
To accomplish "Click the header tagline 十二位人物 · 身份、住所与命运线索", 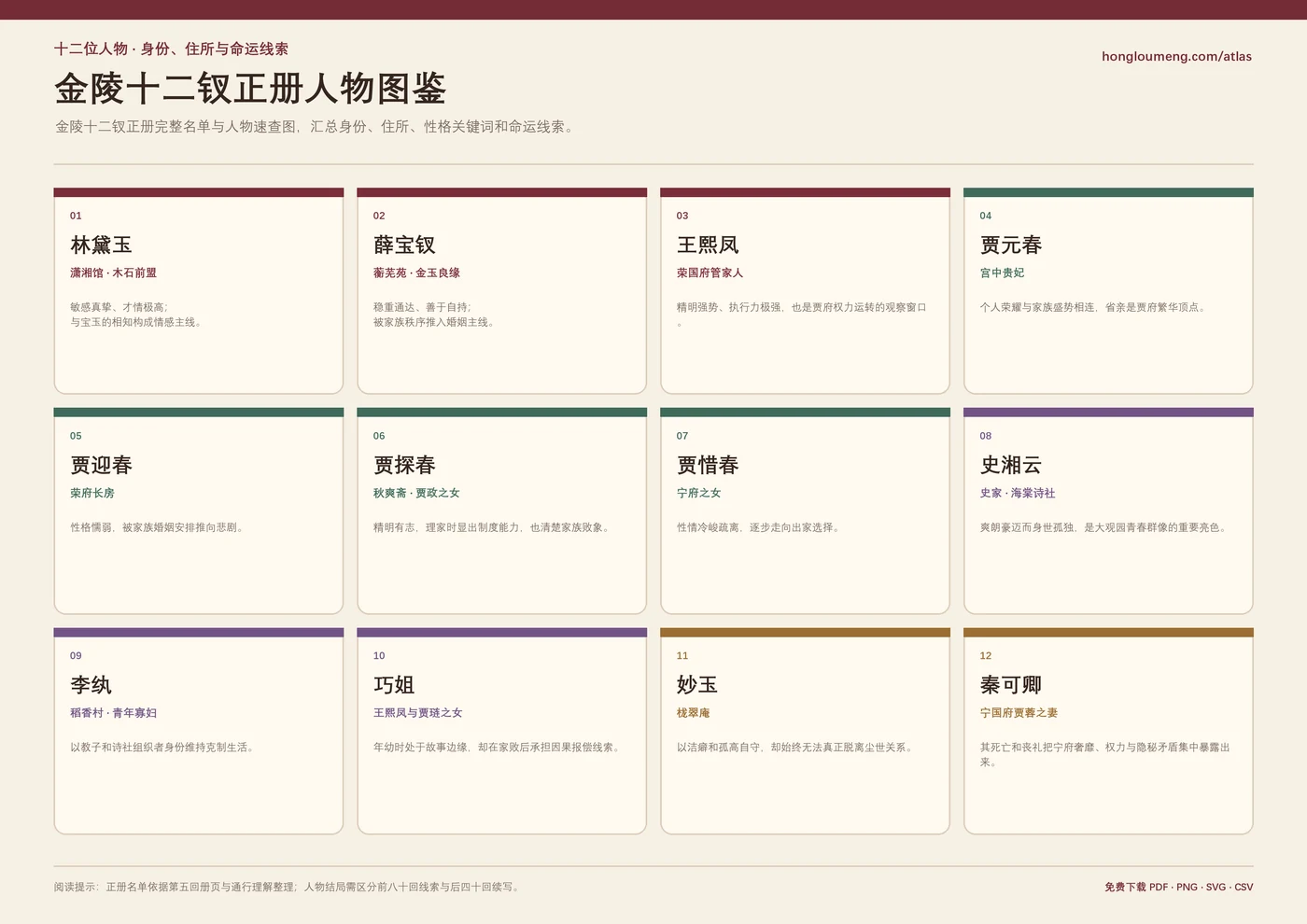I will (x=171, y=49).
